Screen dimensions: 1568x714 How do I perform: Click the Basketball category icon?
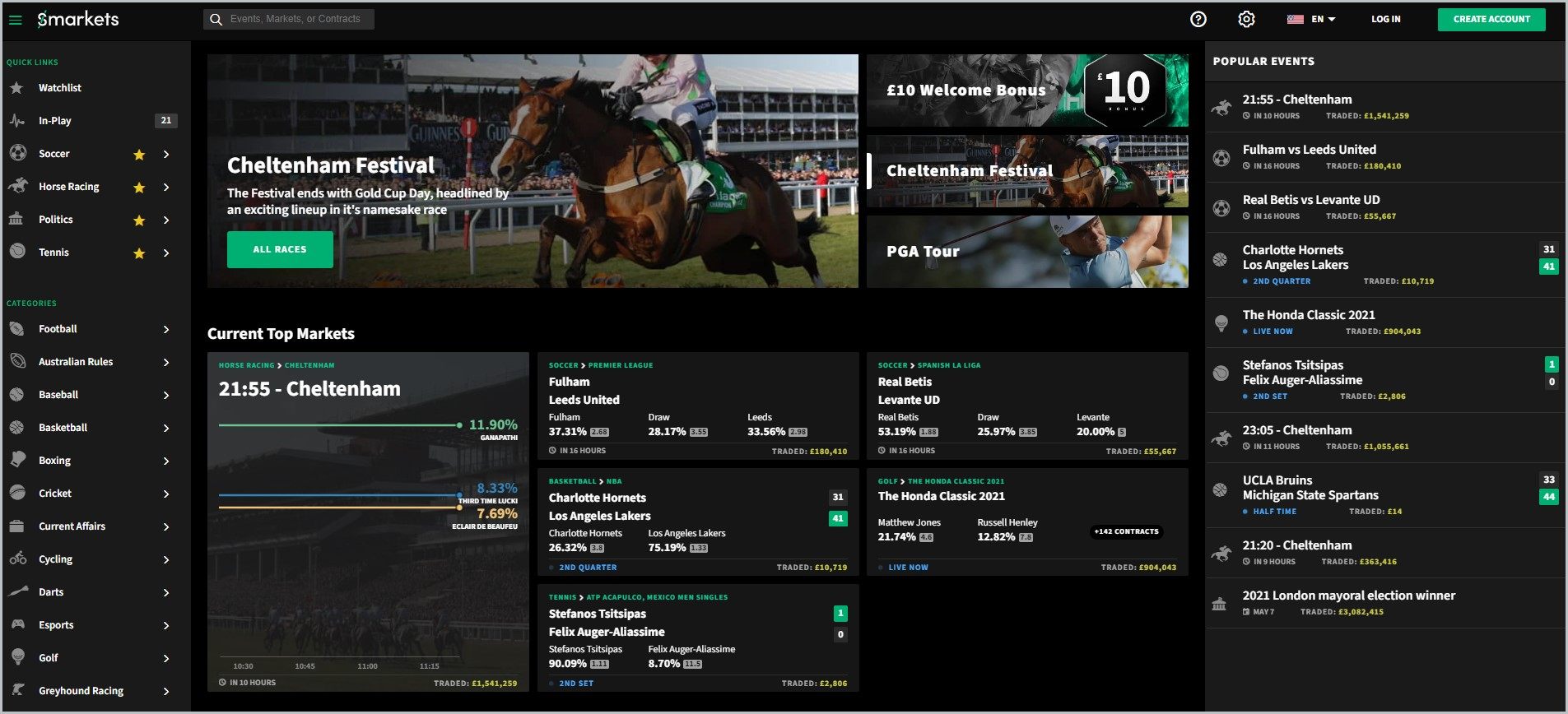(x=16, y=427)
